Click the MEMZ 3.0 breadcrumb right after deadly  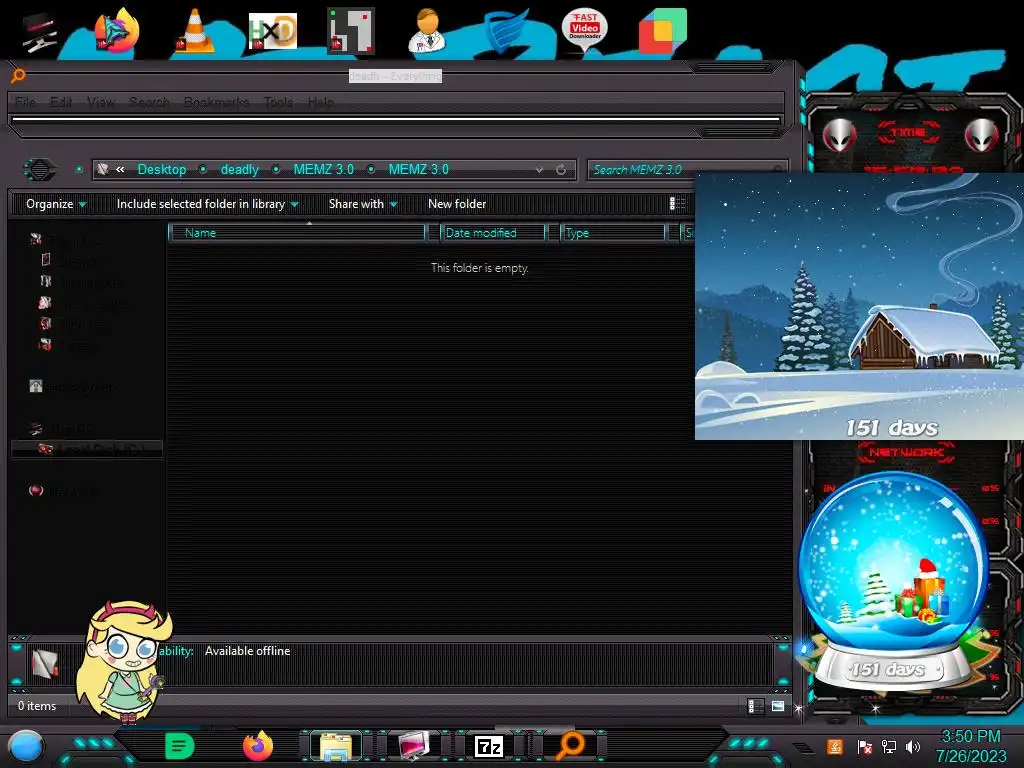pos(323,169)
